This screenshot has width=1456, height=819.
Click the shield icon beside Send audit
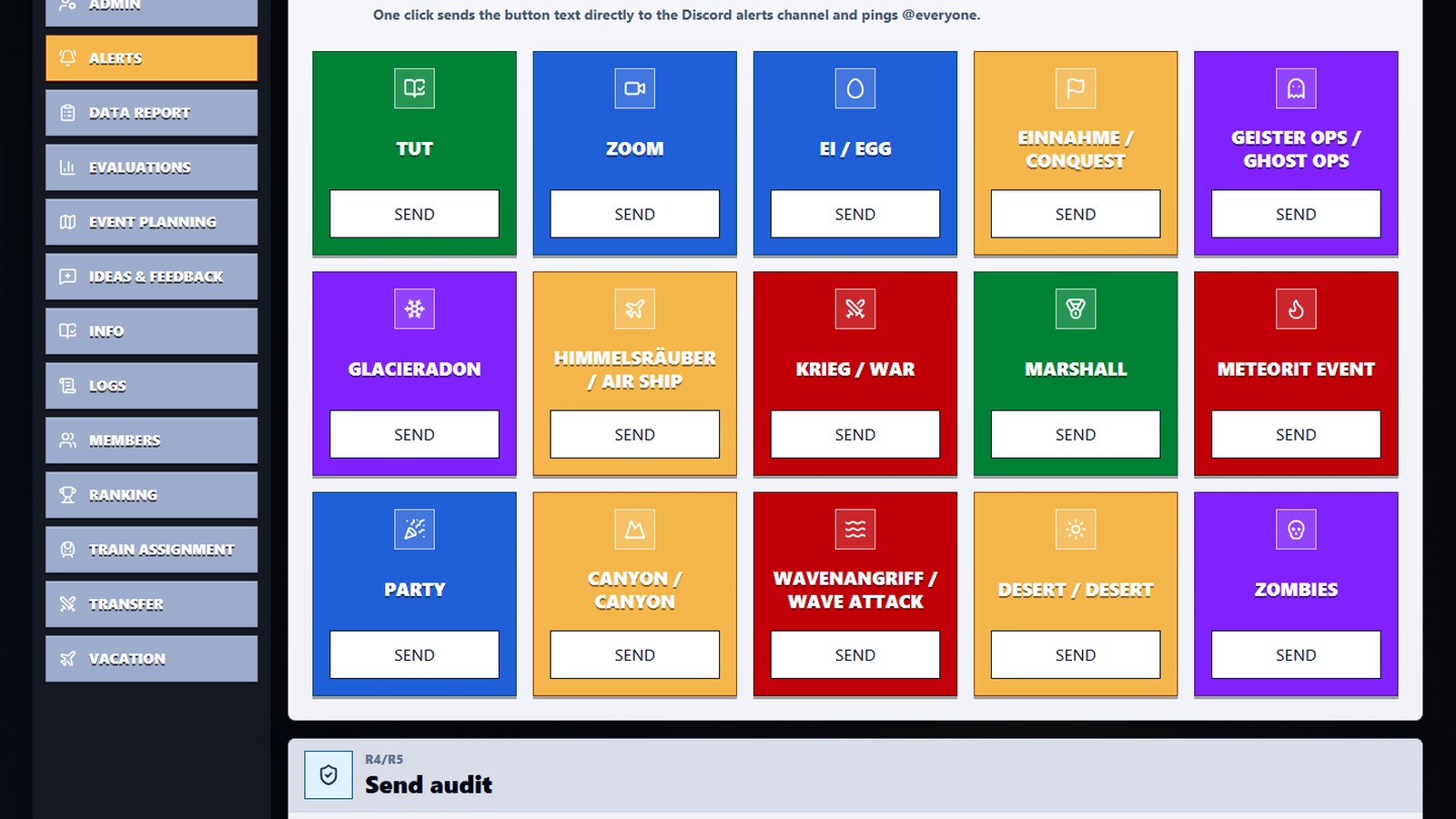(x=329, y=775)
